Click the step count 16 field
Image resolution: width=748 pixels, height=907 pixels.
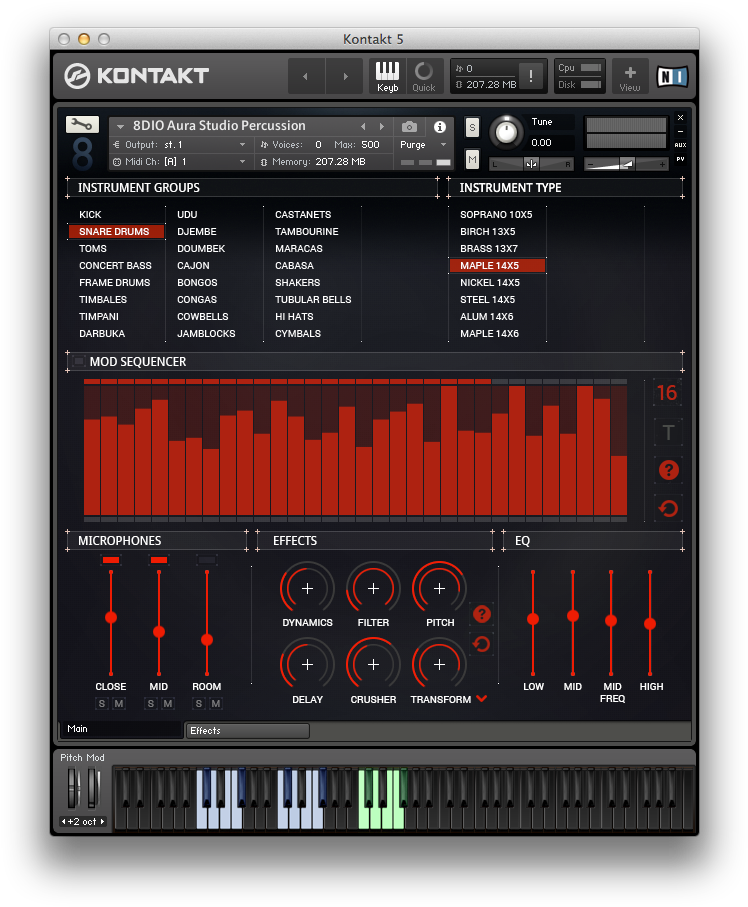(x=668, y=393)
